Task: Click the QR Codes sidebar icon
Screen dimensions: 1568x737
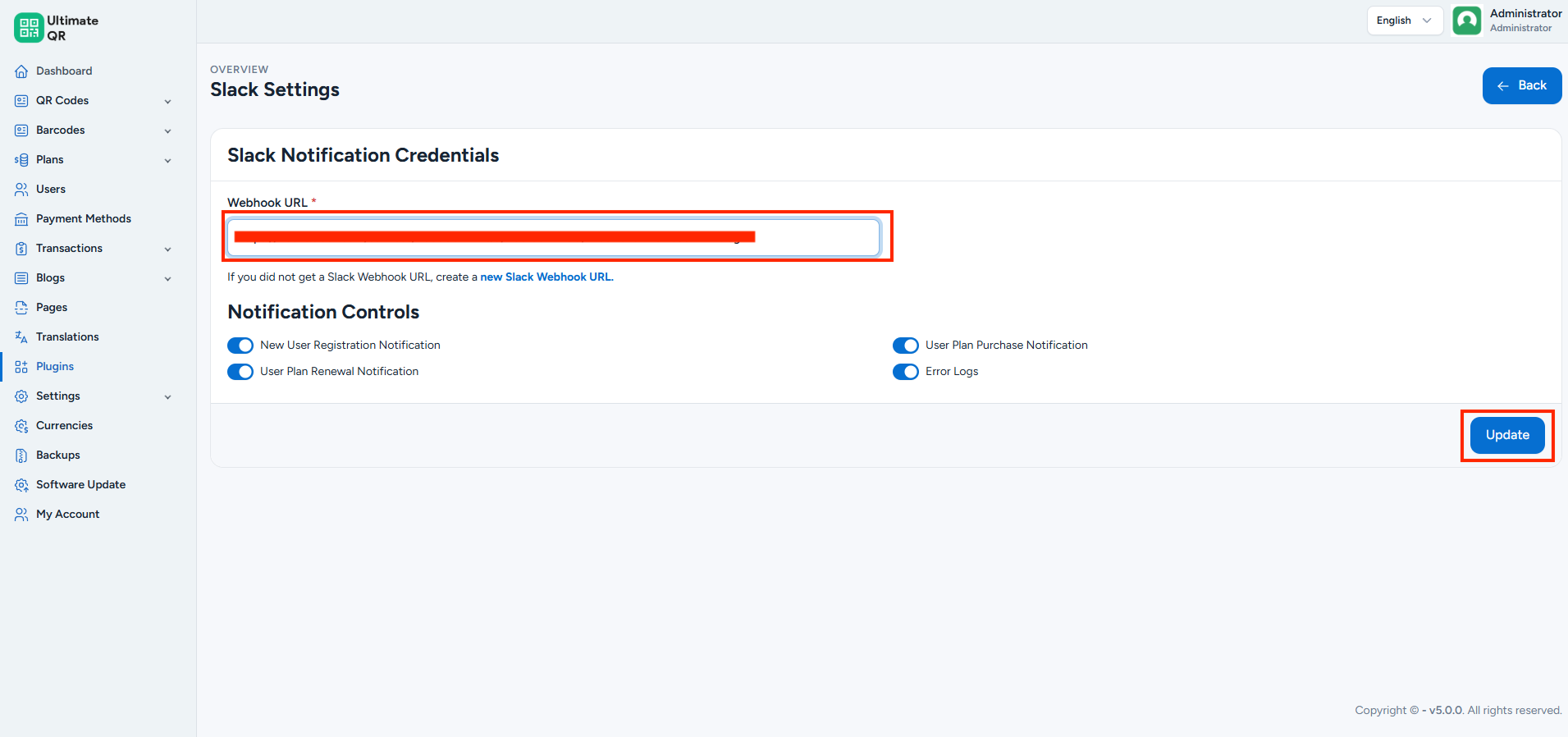Action: (x=21, y=101)
